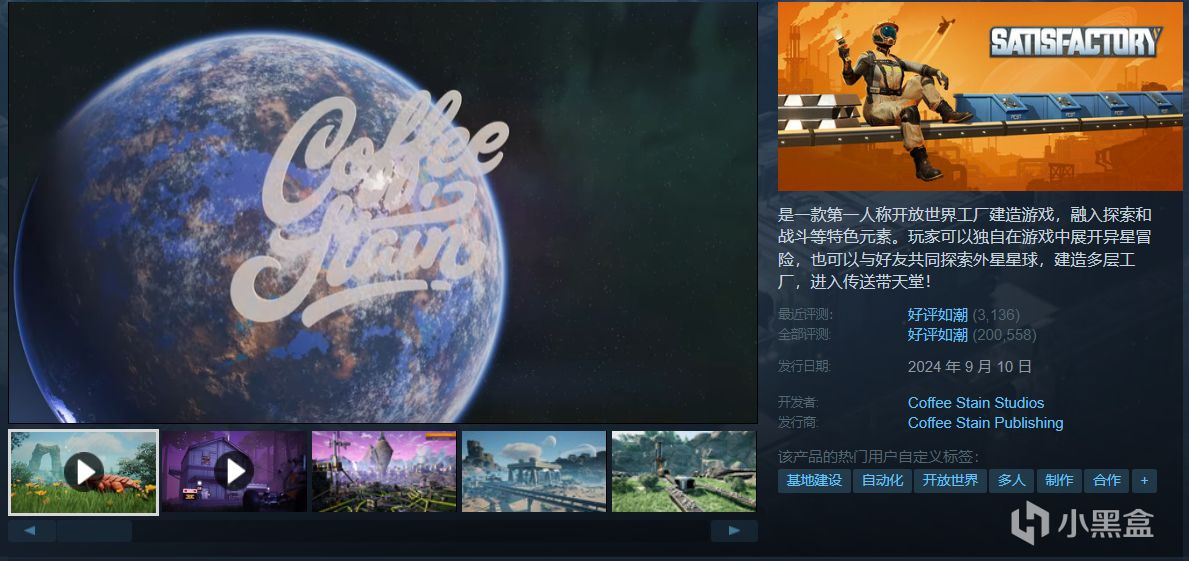Click the 最近评测 label

pyautogui.click(x=805, y=314)
